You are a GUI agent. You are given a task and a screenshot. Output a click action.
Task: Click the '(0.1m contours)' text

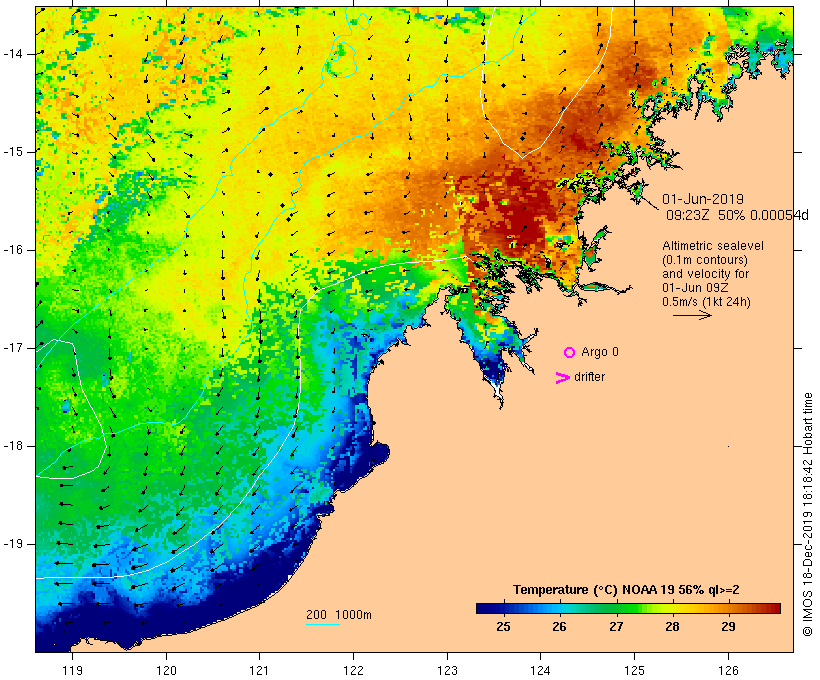705,260
